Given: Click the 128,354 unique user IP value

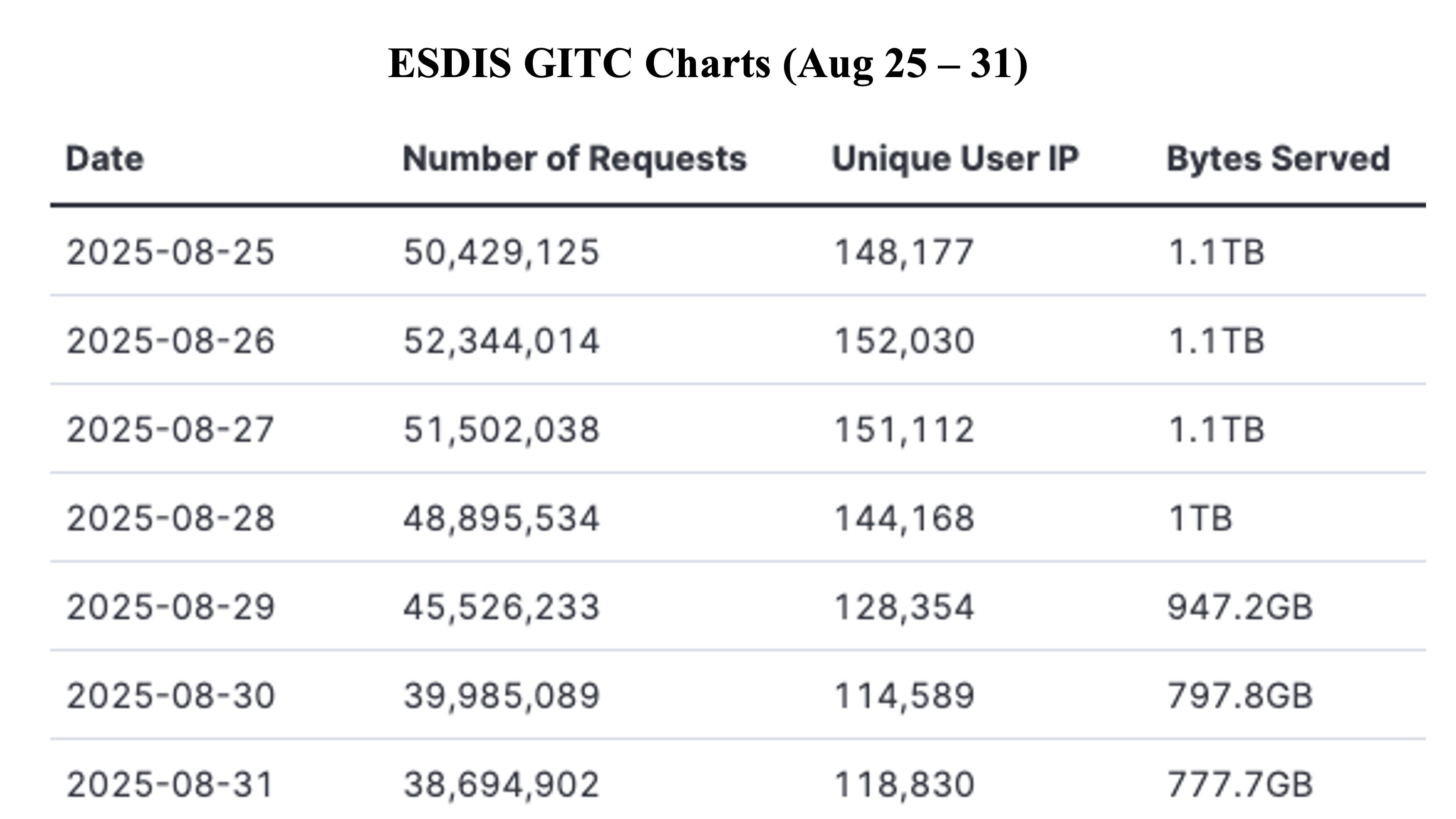Looking at the screenshot, I should [904, 607].
